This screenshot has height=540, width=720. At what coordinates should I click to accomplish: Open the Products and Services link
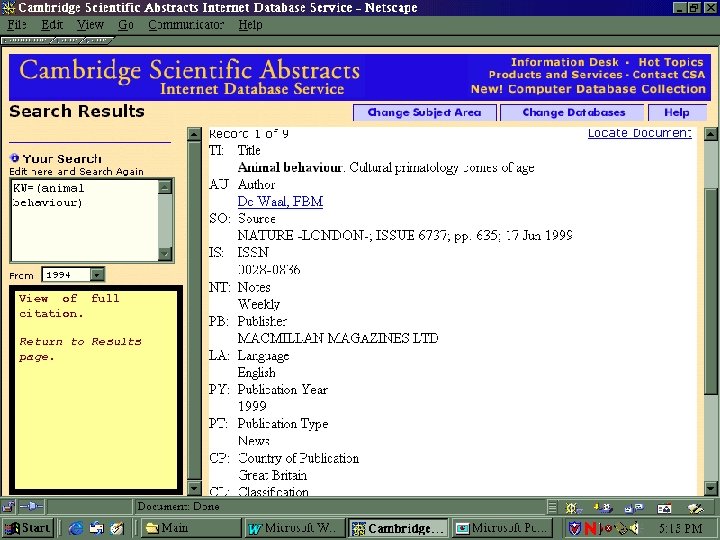[x=555, y=75]
